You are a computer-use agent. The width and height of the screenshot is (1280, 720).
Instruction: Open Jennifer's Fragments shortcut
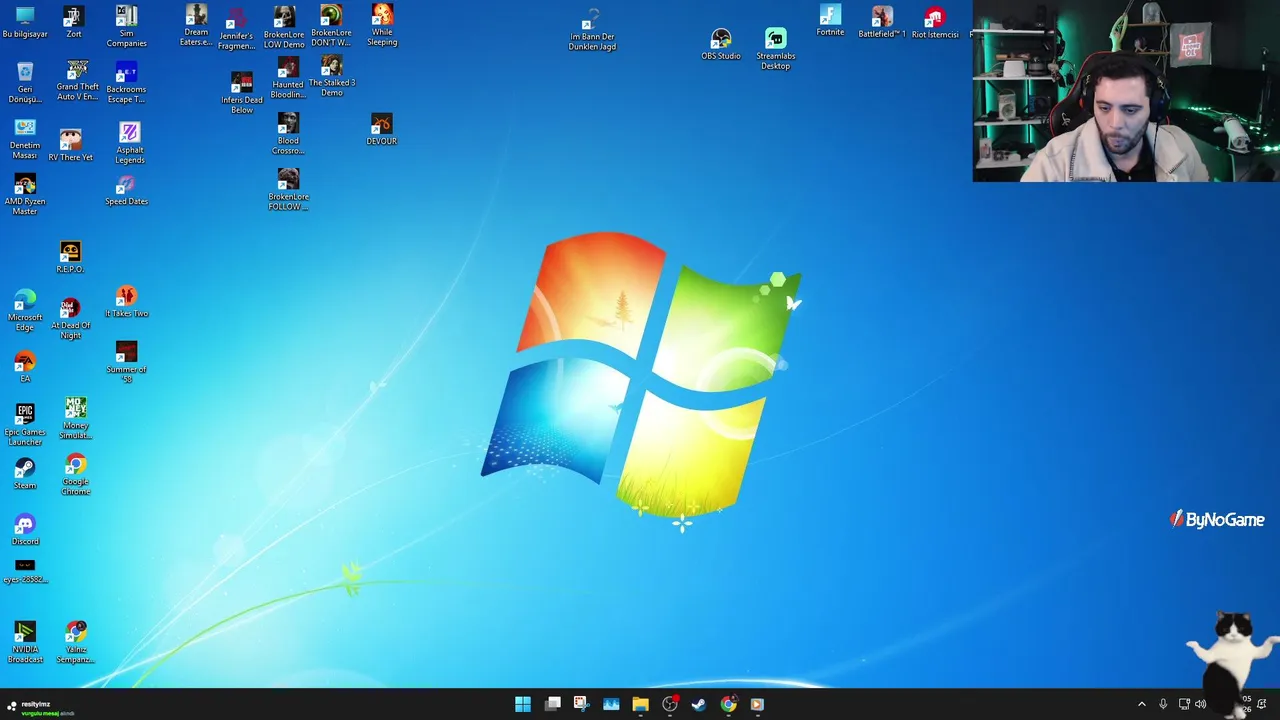pos(236,29)
